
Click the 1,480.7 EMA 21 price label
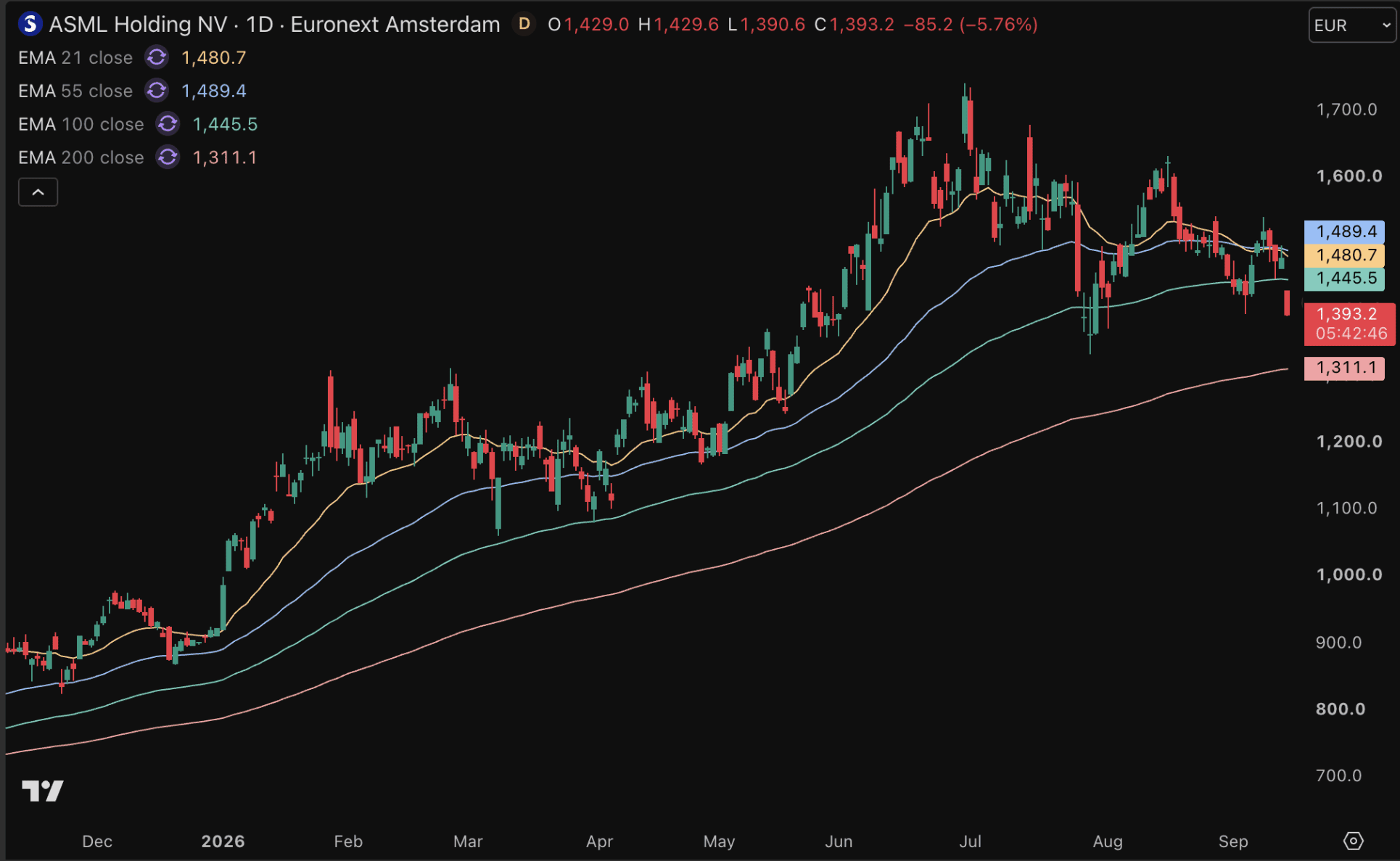(x=1345, y=255)
